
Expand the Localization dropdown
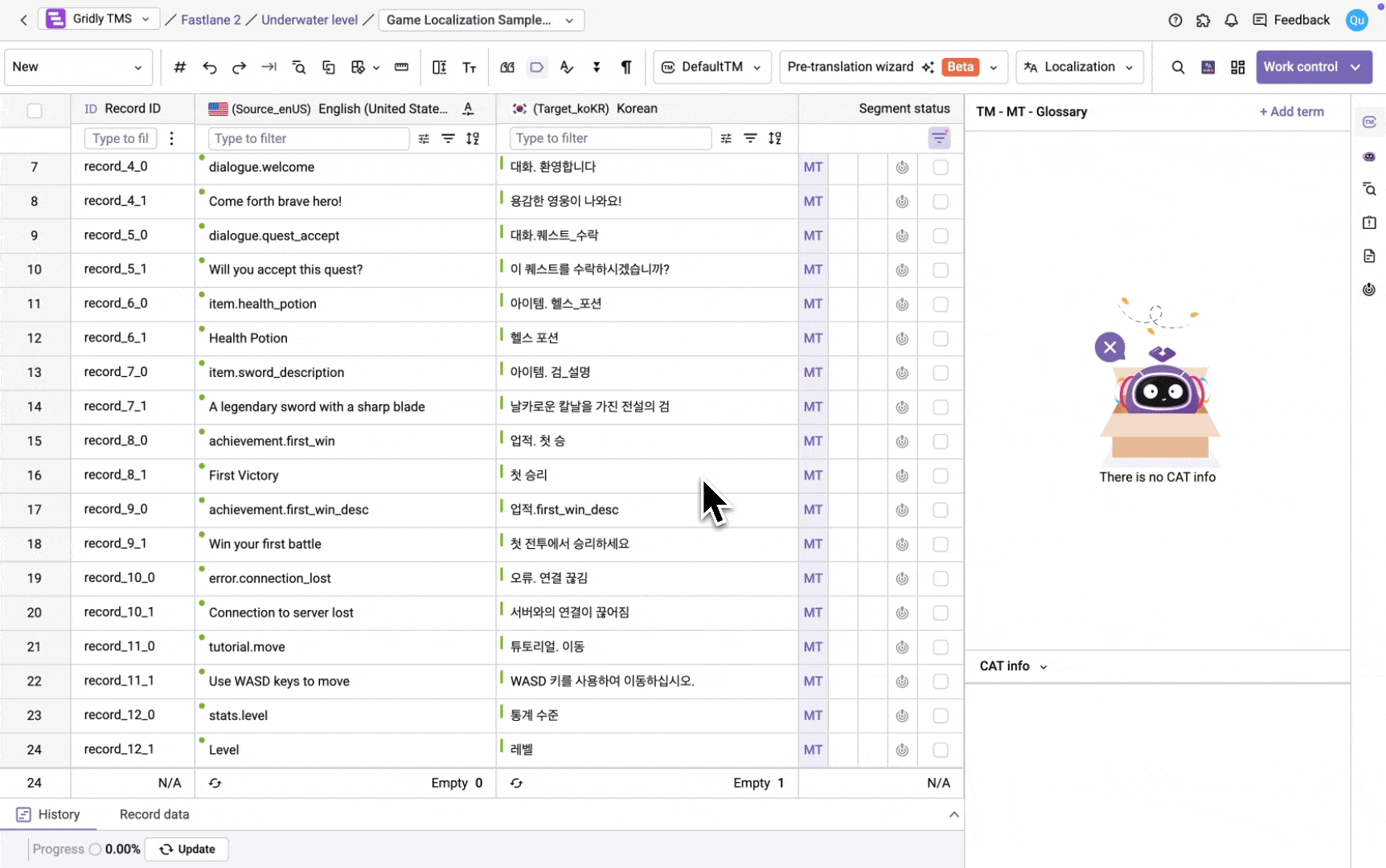tap(1080, 68)
